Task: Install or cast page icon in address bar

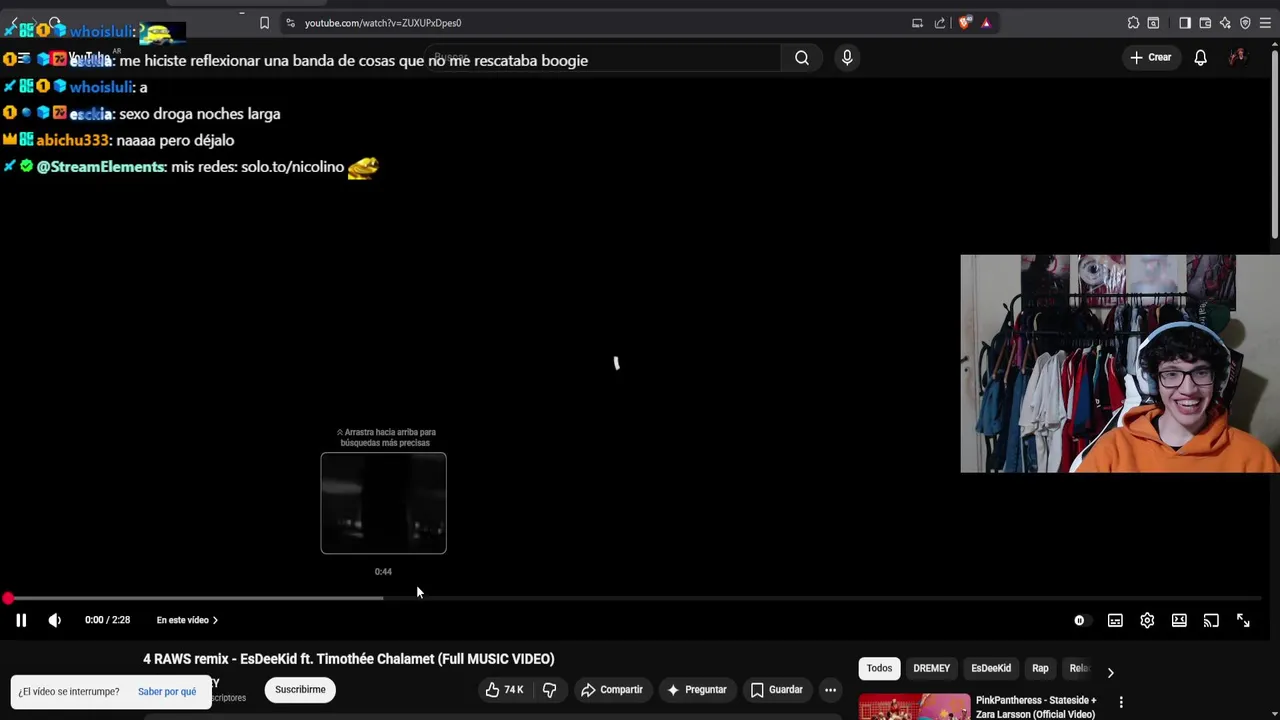Action: pos(917,23)
